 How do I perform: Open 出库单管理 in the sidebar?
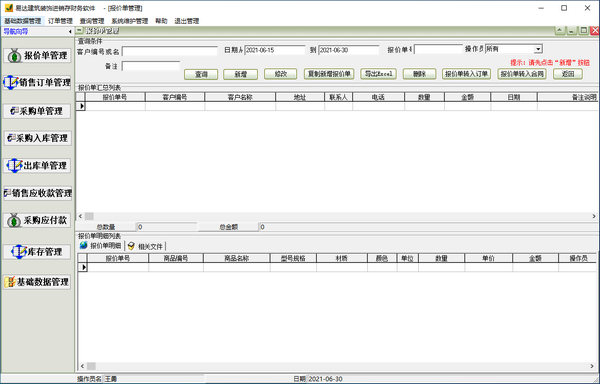coord(37,166)
